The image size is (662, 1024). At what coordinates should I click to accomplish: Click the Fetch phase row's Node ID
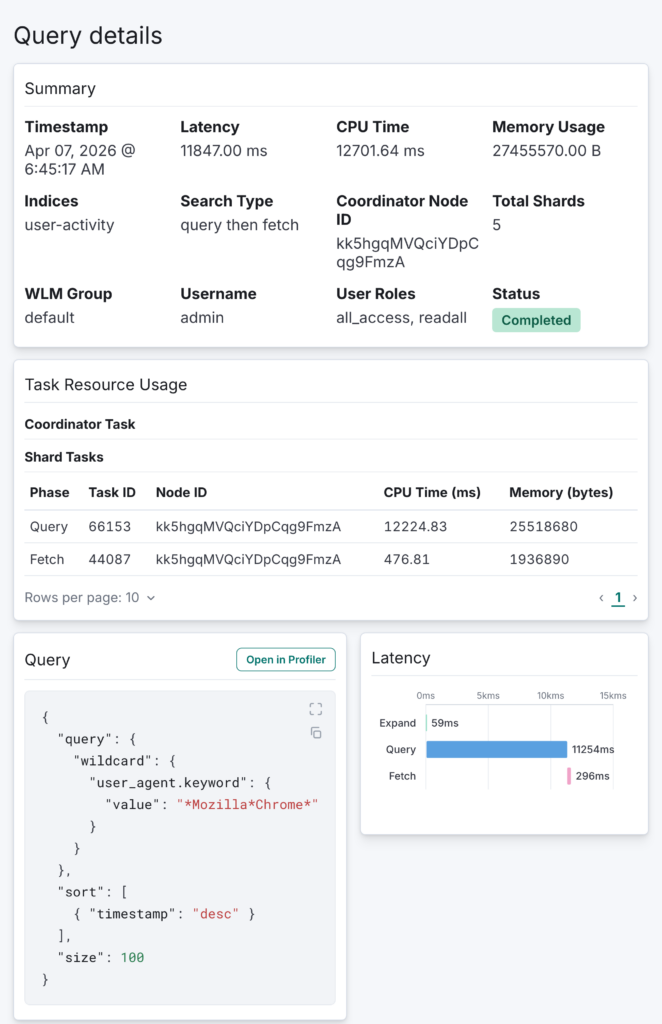(248, 559)
